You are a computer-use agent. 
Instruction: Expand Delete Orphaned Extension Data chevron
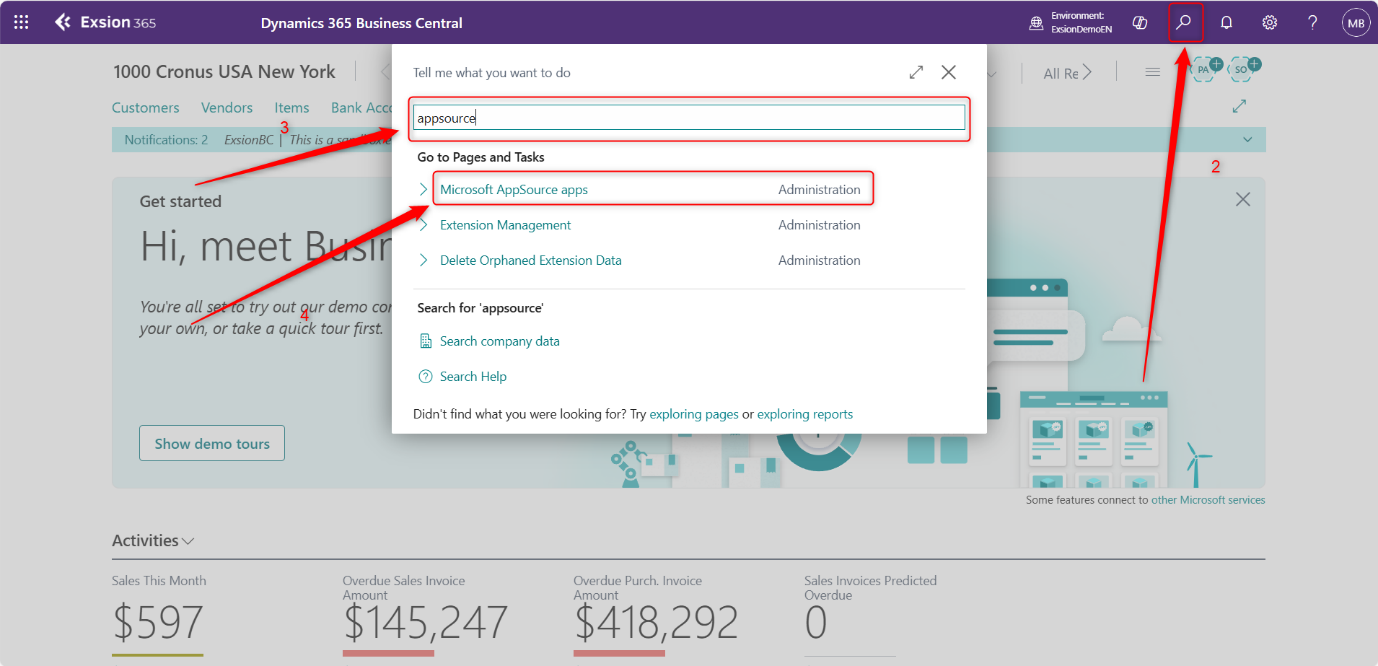pyautogui.click(x=424, y=260)
